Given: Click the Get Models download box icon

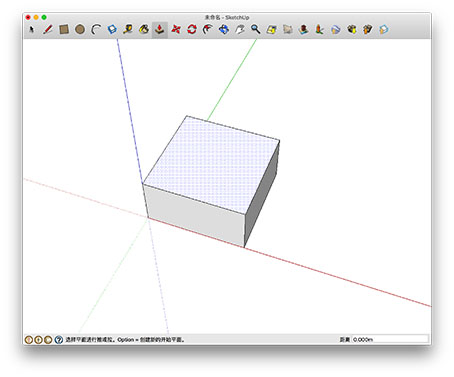Looking at the screenshot, I should (351, 29).
